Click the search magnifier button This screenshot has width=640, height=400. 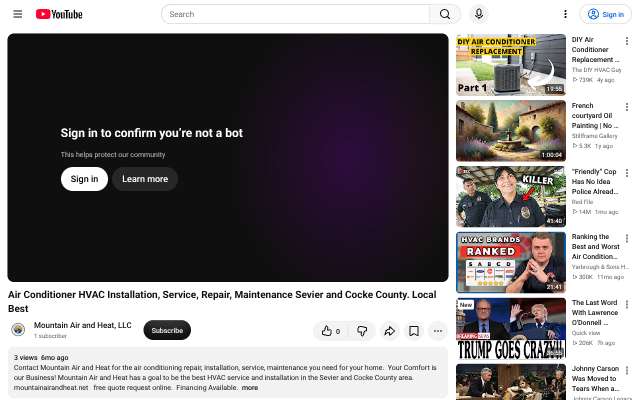click(445, 14)
